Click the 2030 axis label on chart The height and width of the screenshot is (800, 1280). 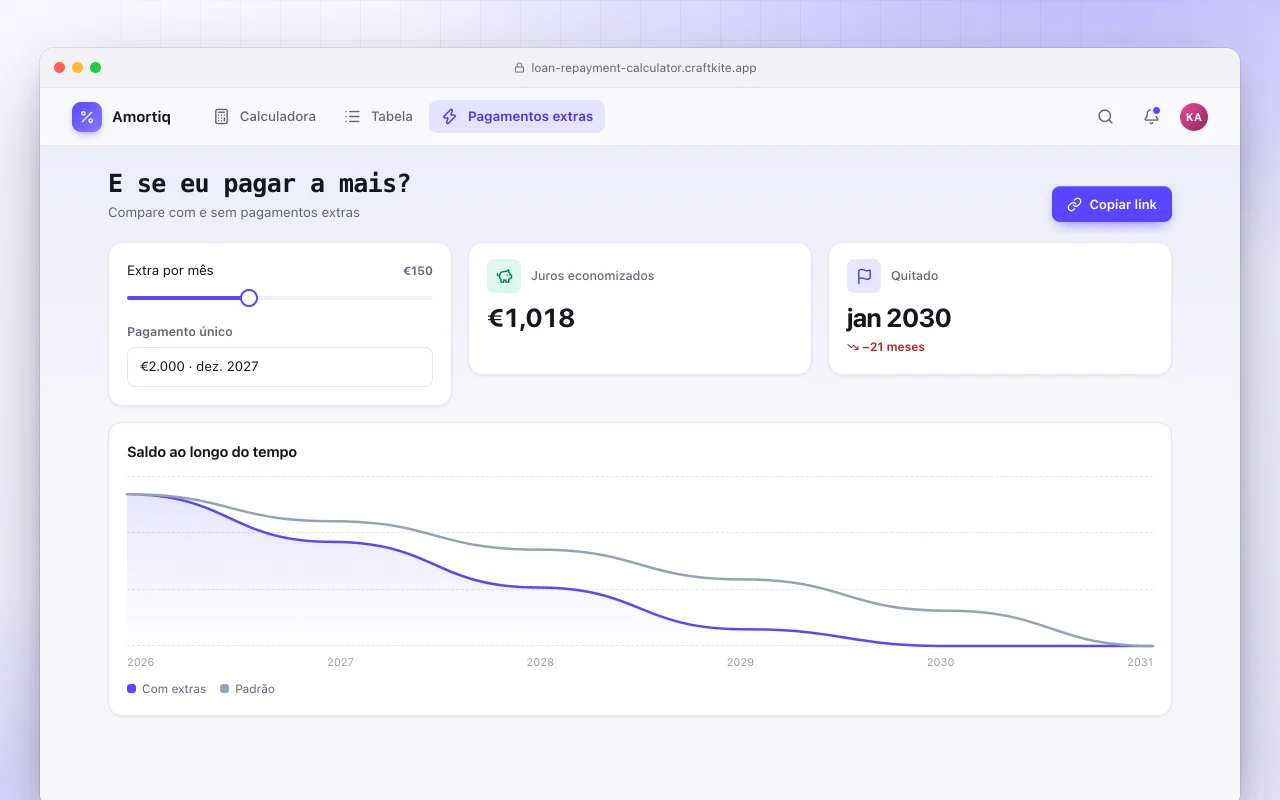940,662
